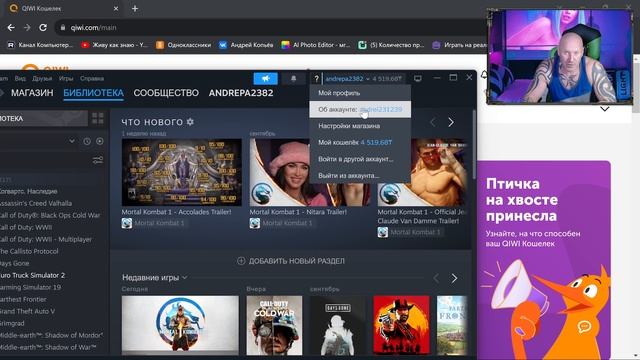The width and height of the screenshot is (640, 360).
Task: Expand the library category dropdown chevron
Action: point(72,141)
